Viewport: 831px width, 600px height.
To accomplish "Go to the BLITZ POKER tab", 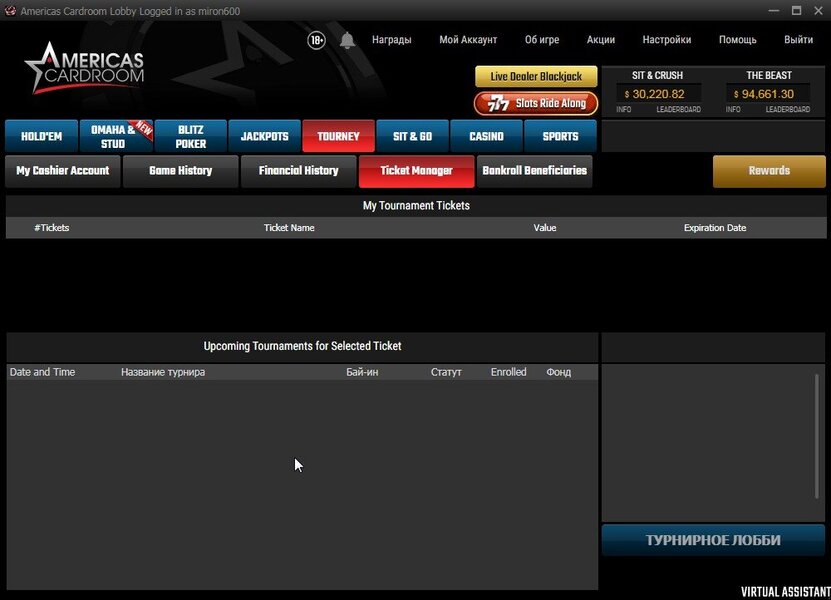I will [191, 137].
